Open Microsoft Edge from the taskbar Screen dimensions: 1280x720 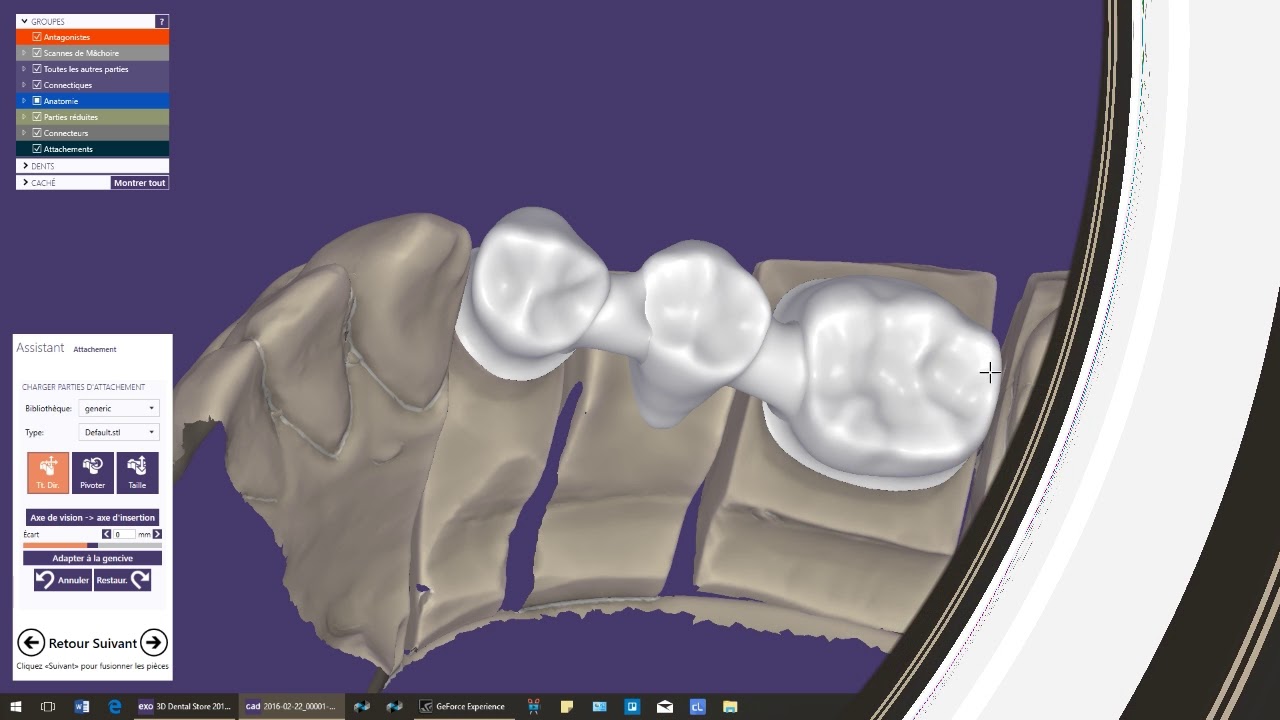tap(115, 706)
